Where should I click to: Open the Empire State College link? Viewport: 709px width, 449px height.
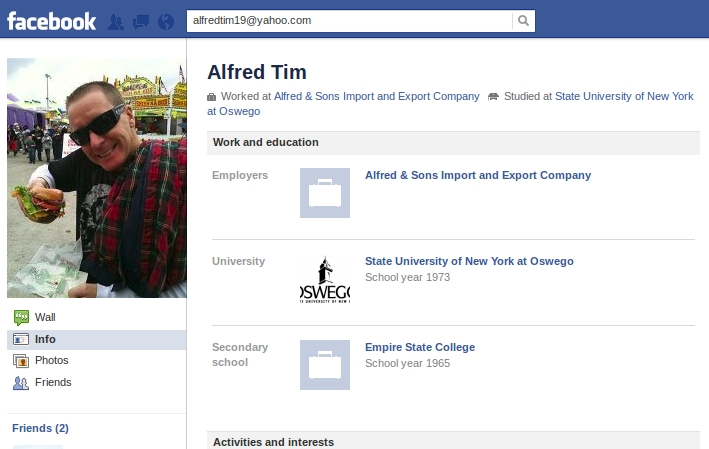[420, 347]
